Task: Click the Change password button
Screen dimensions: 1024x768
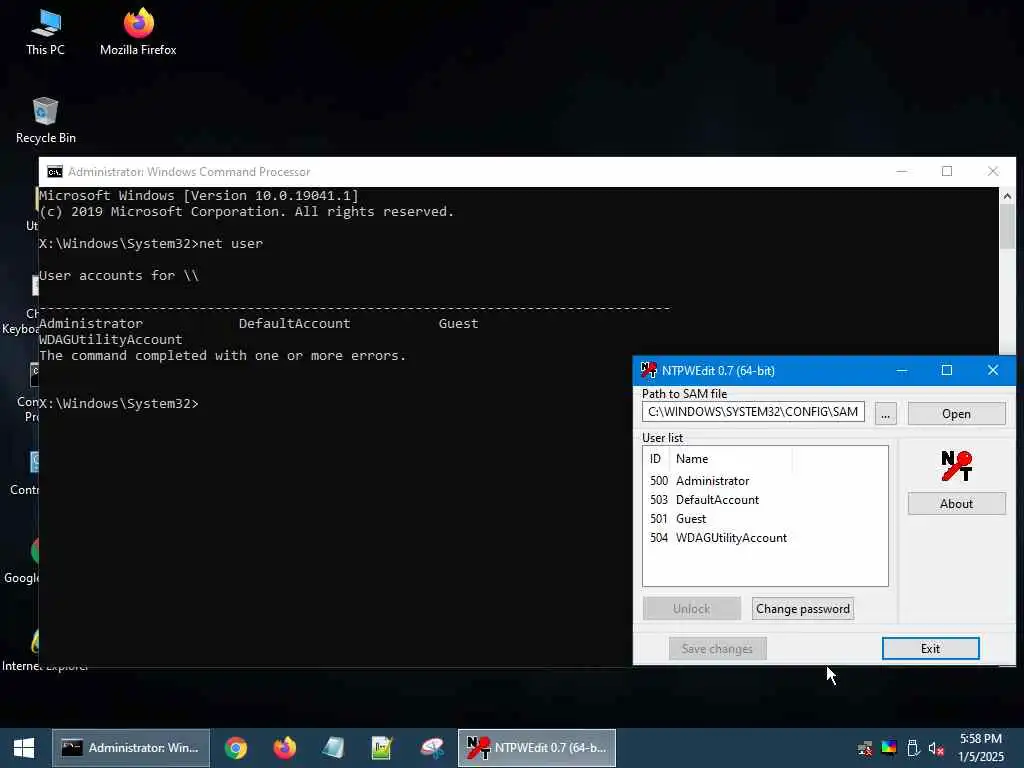Action: pos(803,609)
